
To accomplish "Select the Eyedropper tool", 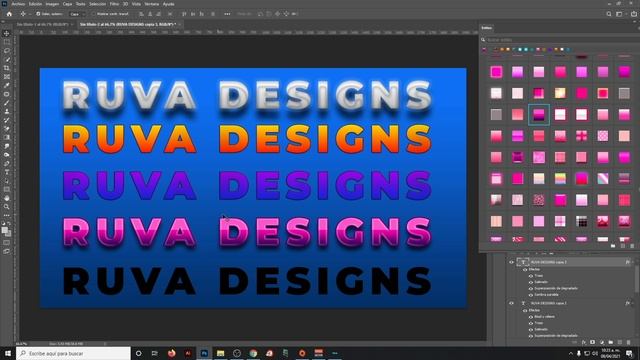I will pyautogui.click(x=7, y=85).
